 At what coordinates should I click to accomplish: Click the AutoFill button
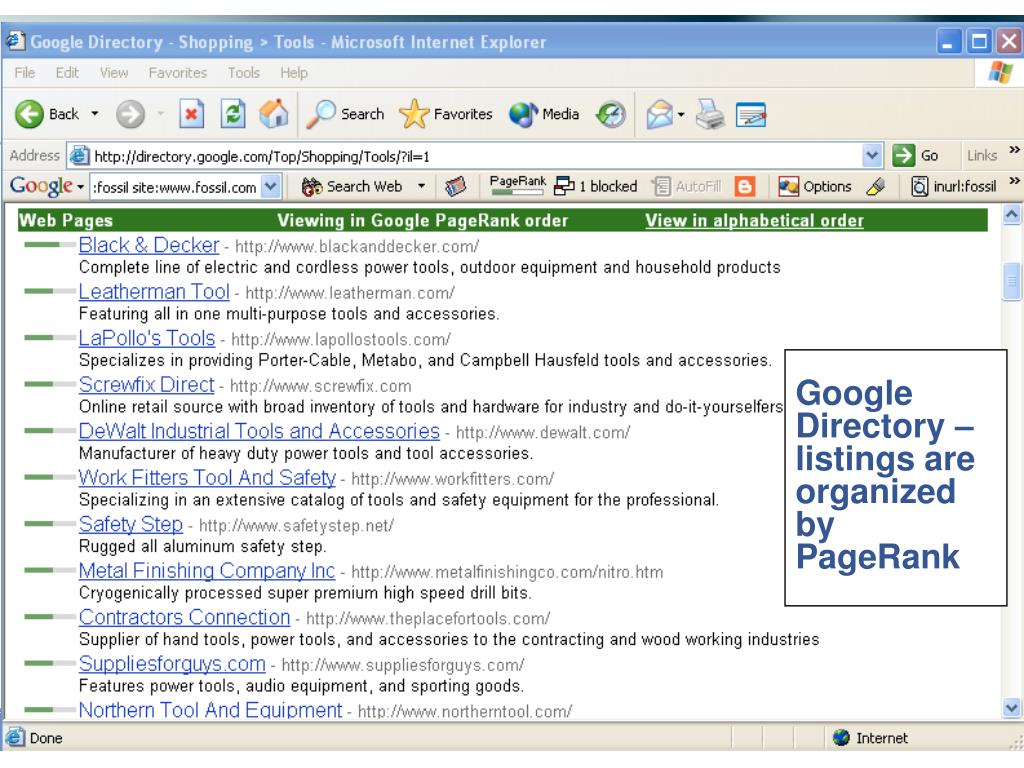pyautogui.click(x=686, y=187)
